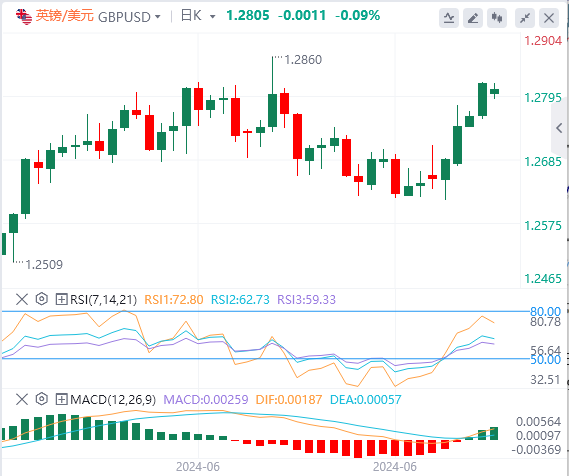Click the RSI 32.51 axis label

[545, 380]
